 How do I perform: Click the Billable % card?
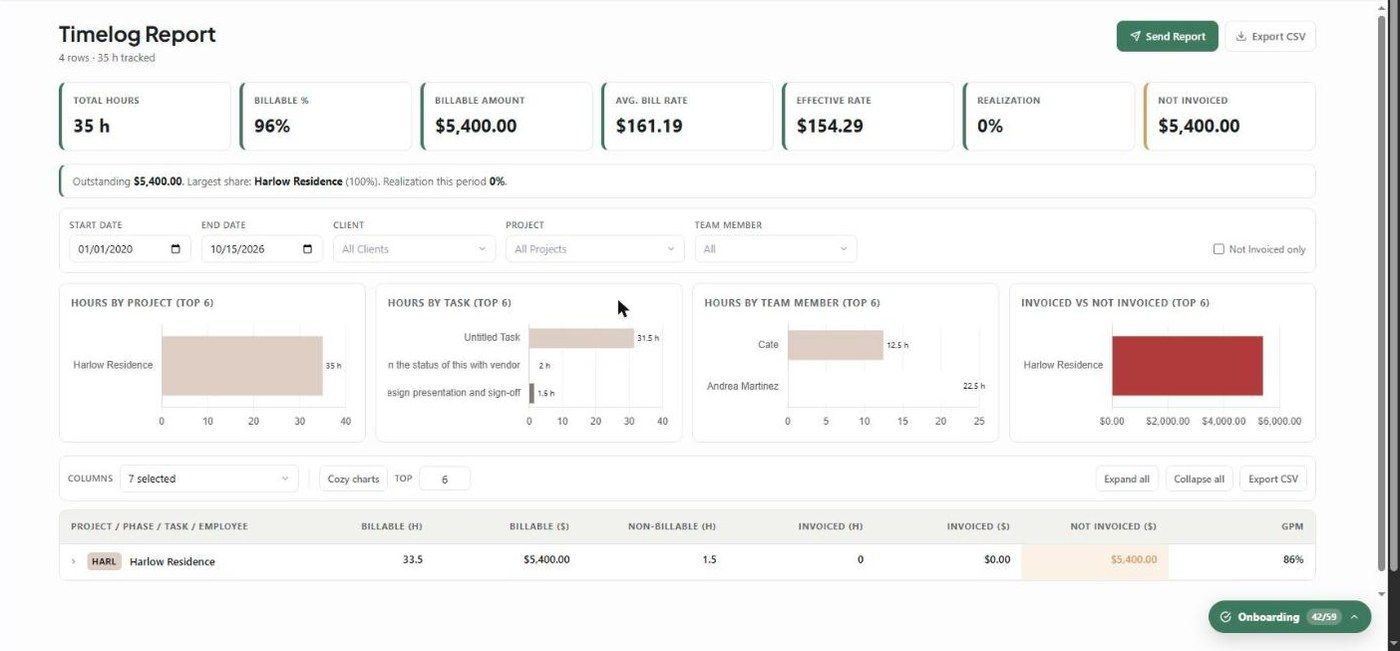click(326, 116)
